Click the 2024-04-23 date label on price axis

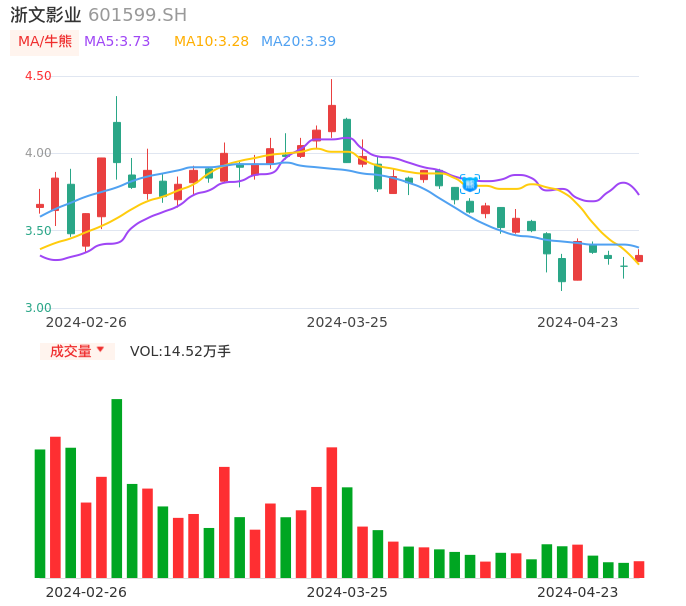[x=577, y=322]
